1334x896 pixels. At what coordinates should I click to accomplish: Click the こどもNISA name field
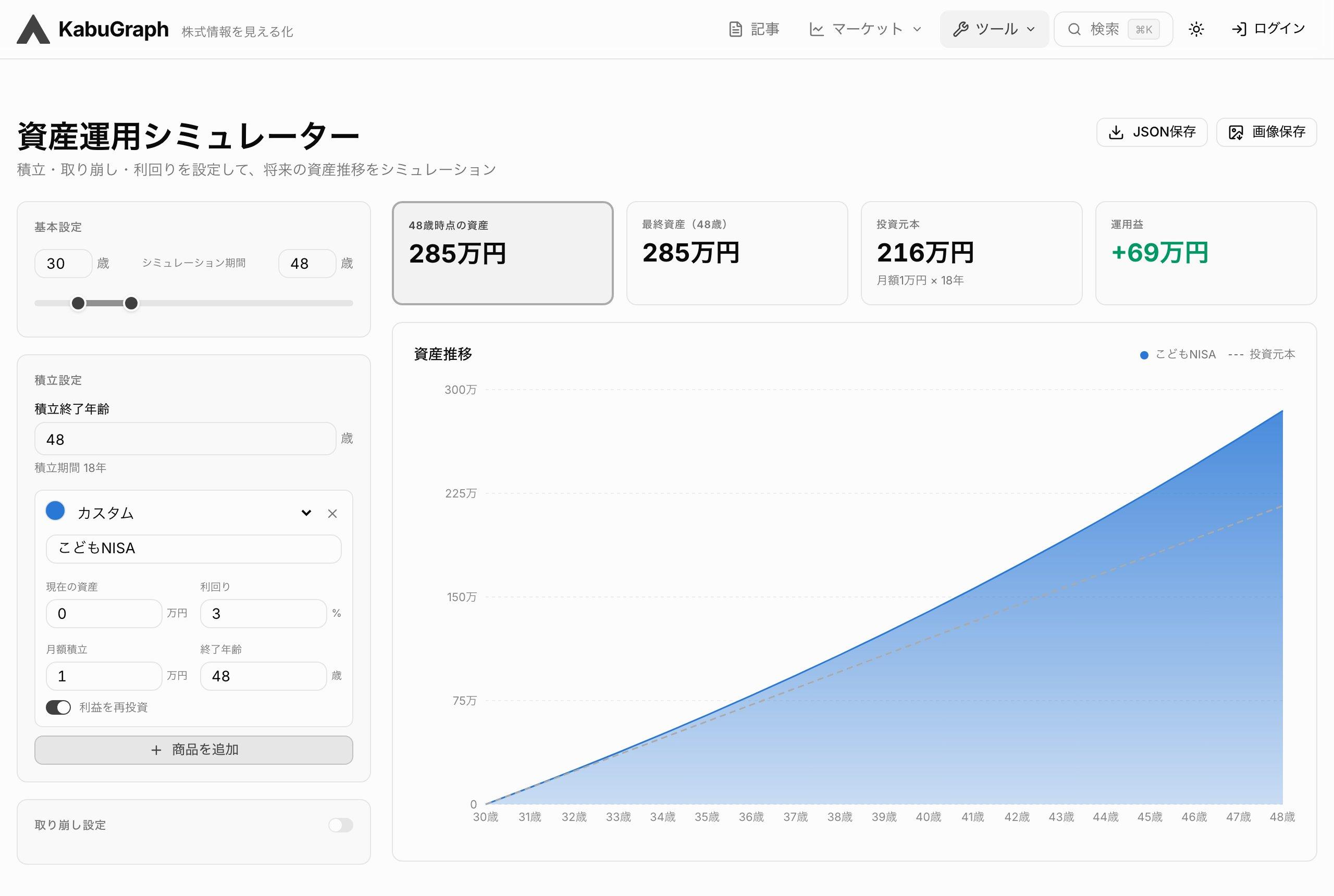point(194,549)
